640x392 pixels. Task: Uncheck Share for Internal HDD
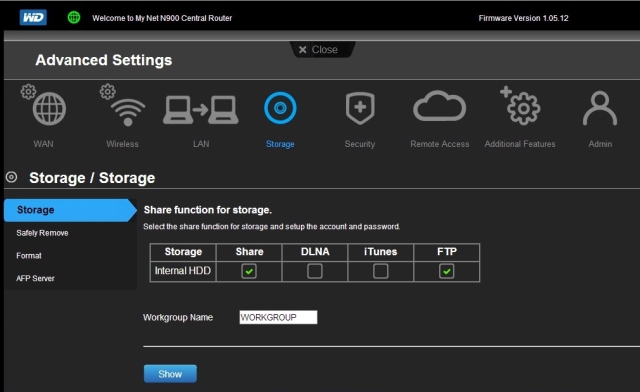[249, 271]
